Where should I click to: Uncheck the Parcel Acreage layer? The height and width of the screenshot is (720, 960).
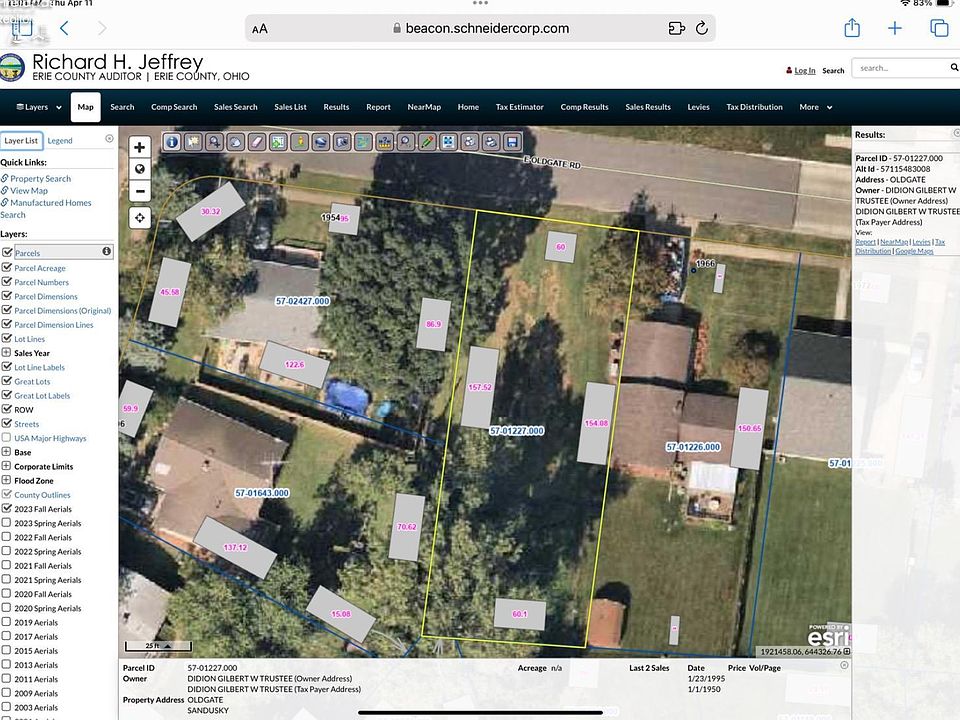click(7, 268)
